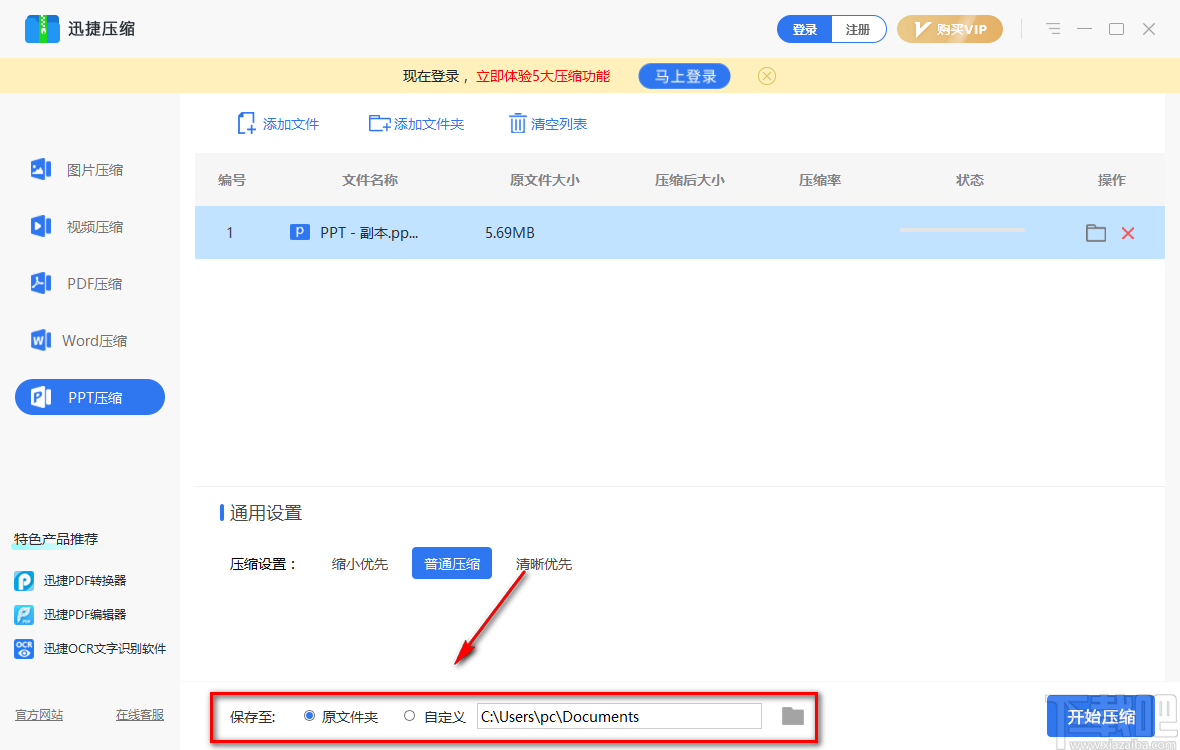The height and width of the screenshot is (750, 1180).
Task: Click the 压缩后大小 column header
Action: 689,180
